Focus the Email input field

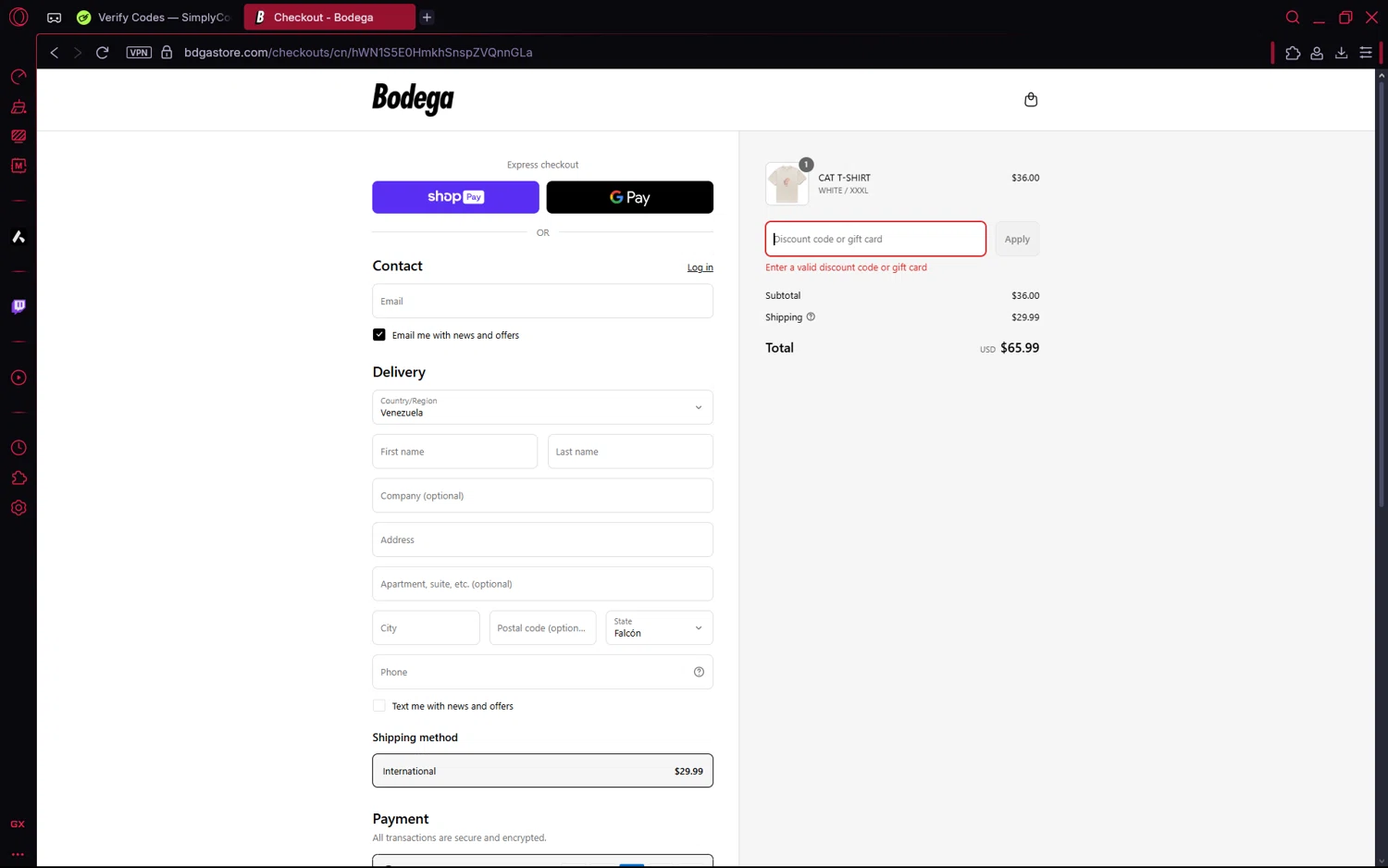pyautogui.click(x=542, y=301)
